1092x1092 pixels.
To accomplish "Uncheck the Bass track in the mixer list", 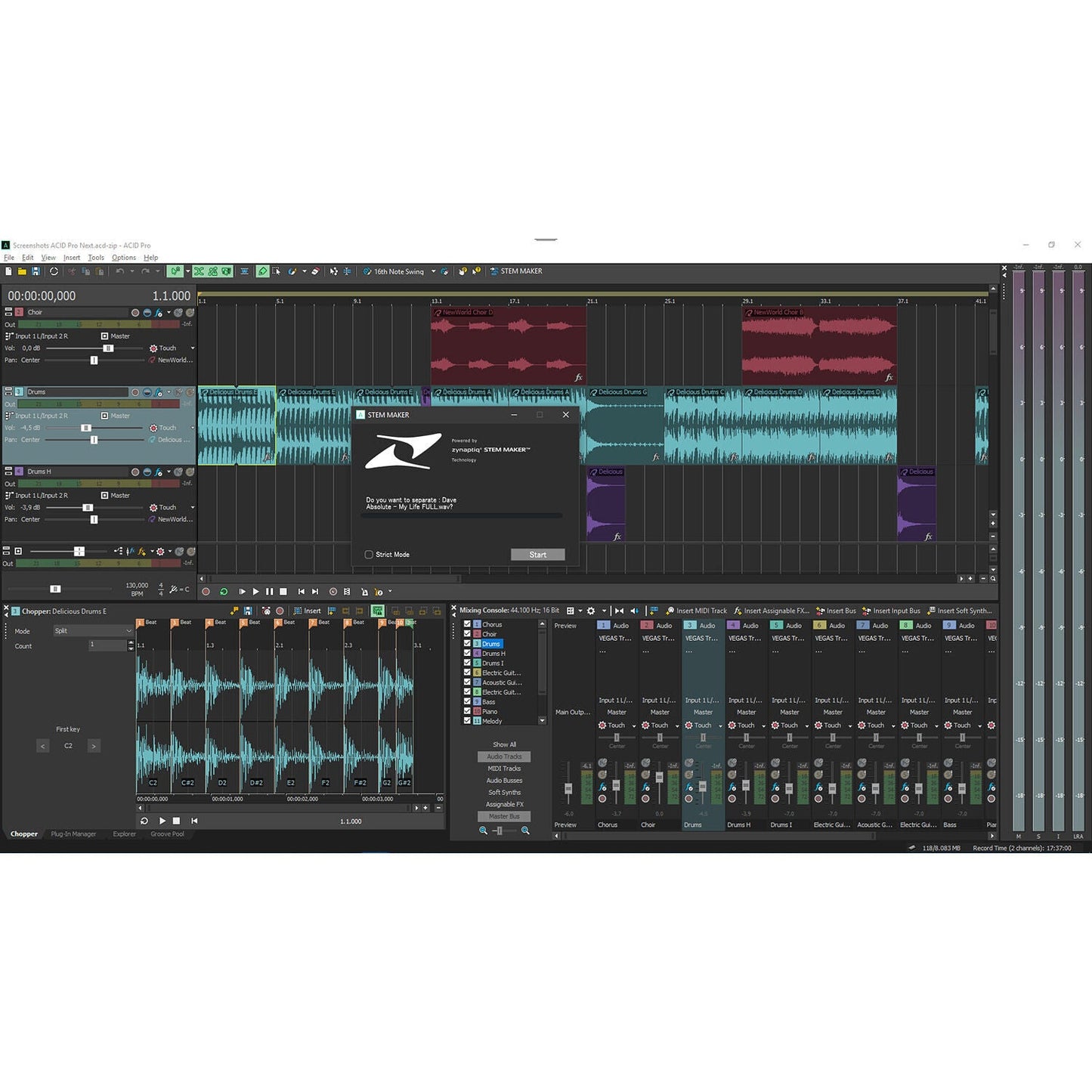I will (467, 701).
